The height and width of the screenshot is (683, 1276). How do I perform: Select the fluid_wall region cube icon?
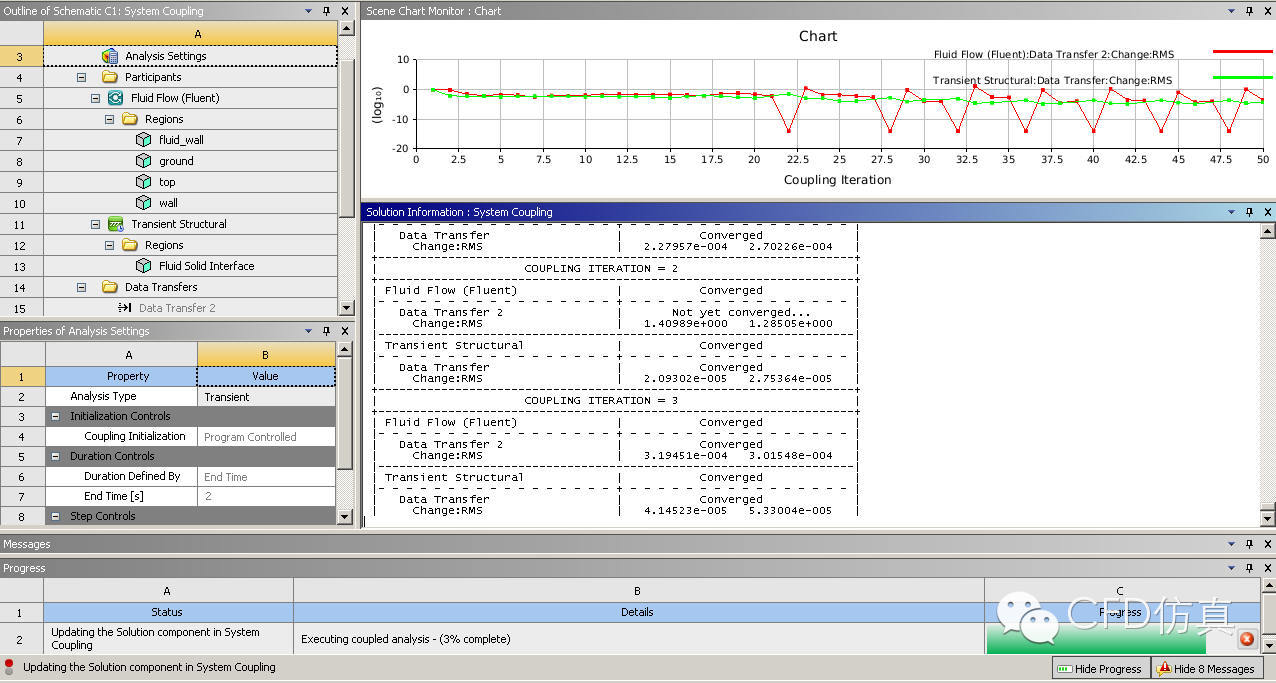click(x=143, y=140)
